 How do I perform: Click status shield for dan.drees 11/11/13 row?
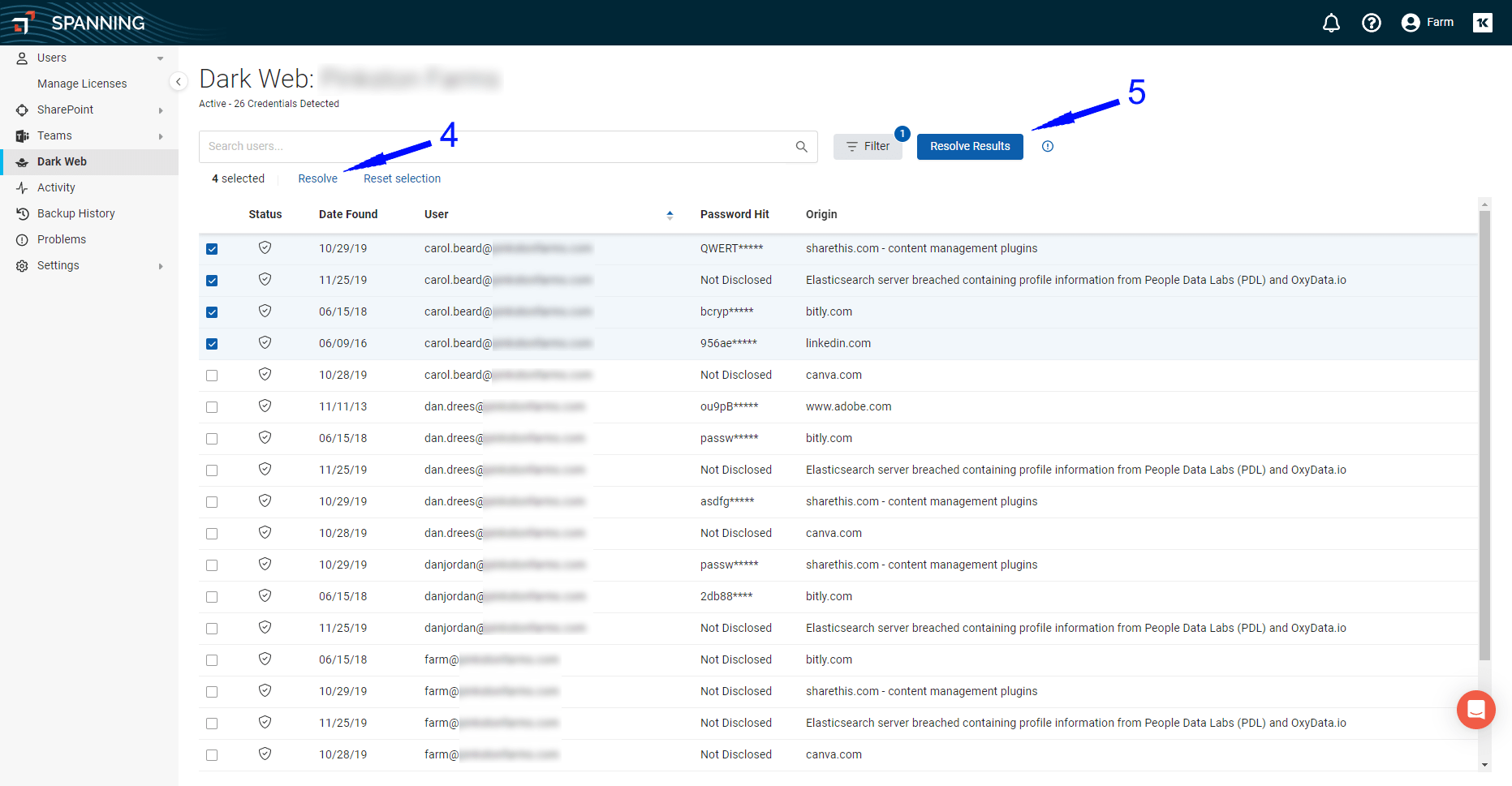pos(265,406)
